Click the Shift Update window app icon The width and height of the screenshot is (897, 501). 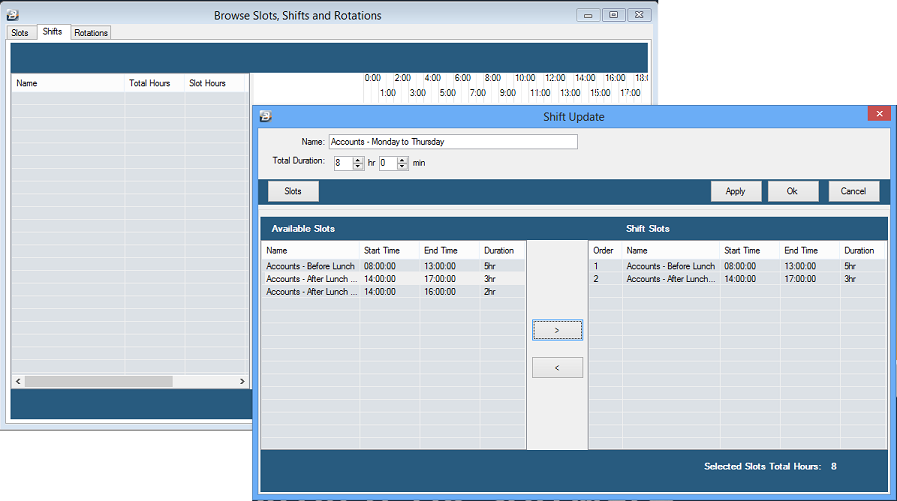[265, 117]
